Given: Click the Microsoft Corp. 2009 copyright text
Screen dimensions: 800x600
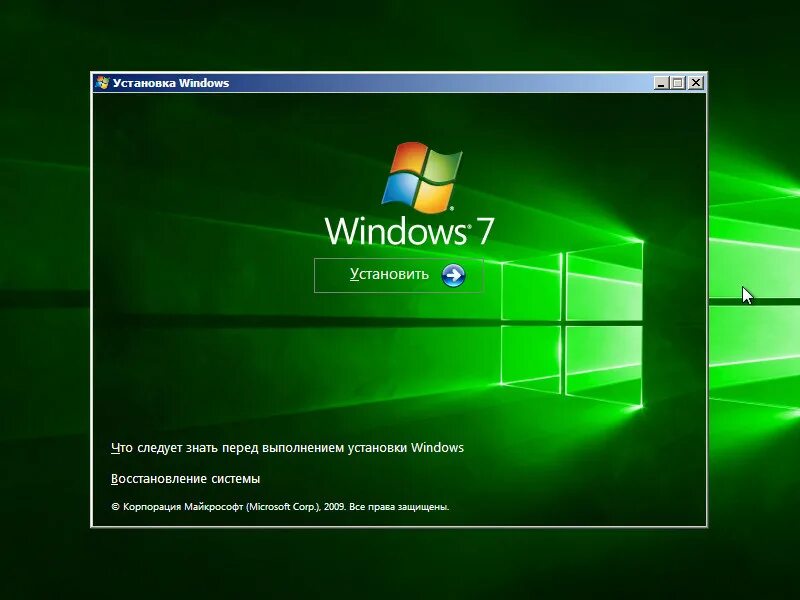Looking at the screenshot, I should click(x=280, y=507).
